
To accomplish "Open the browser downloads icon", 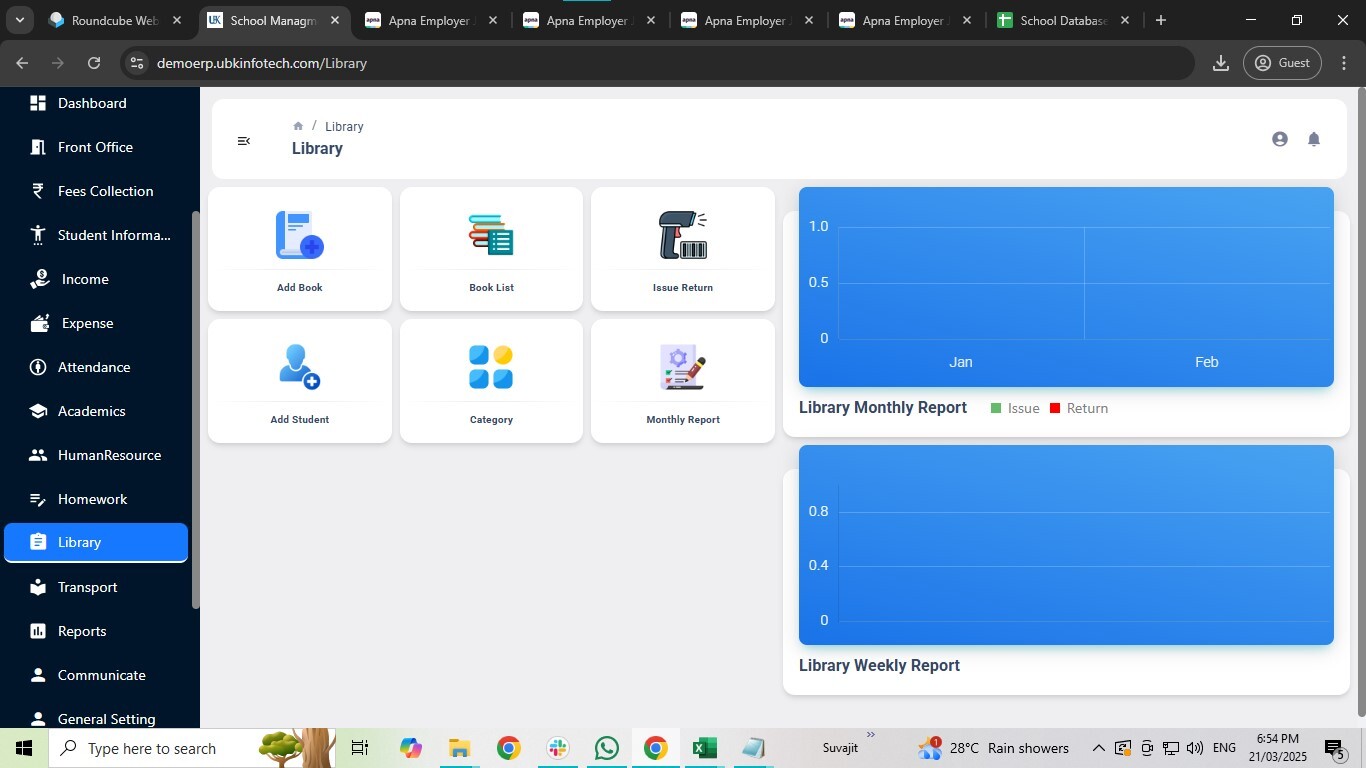I will (1220, 63).
